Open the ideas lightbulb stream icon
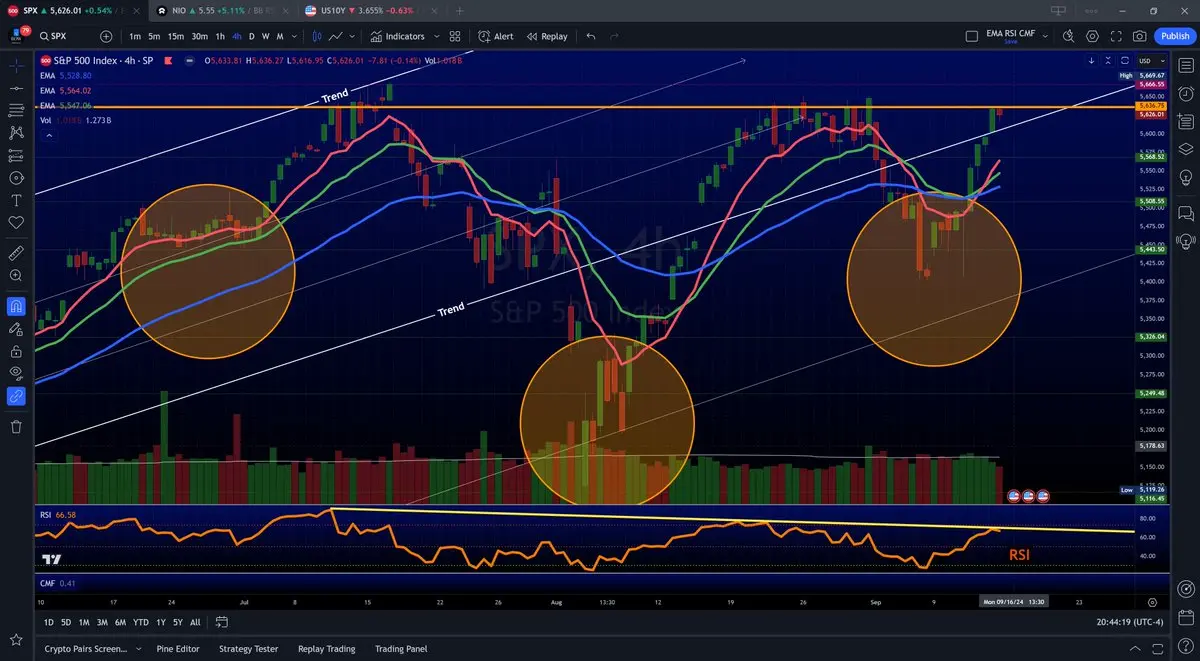The width and height of the screenshot is (1200, 661). pos(1186,241)
